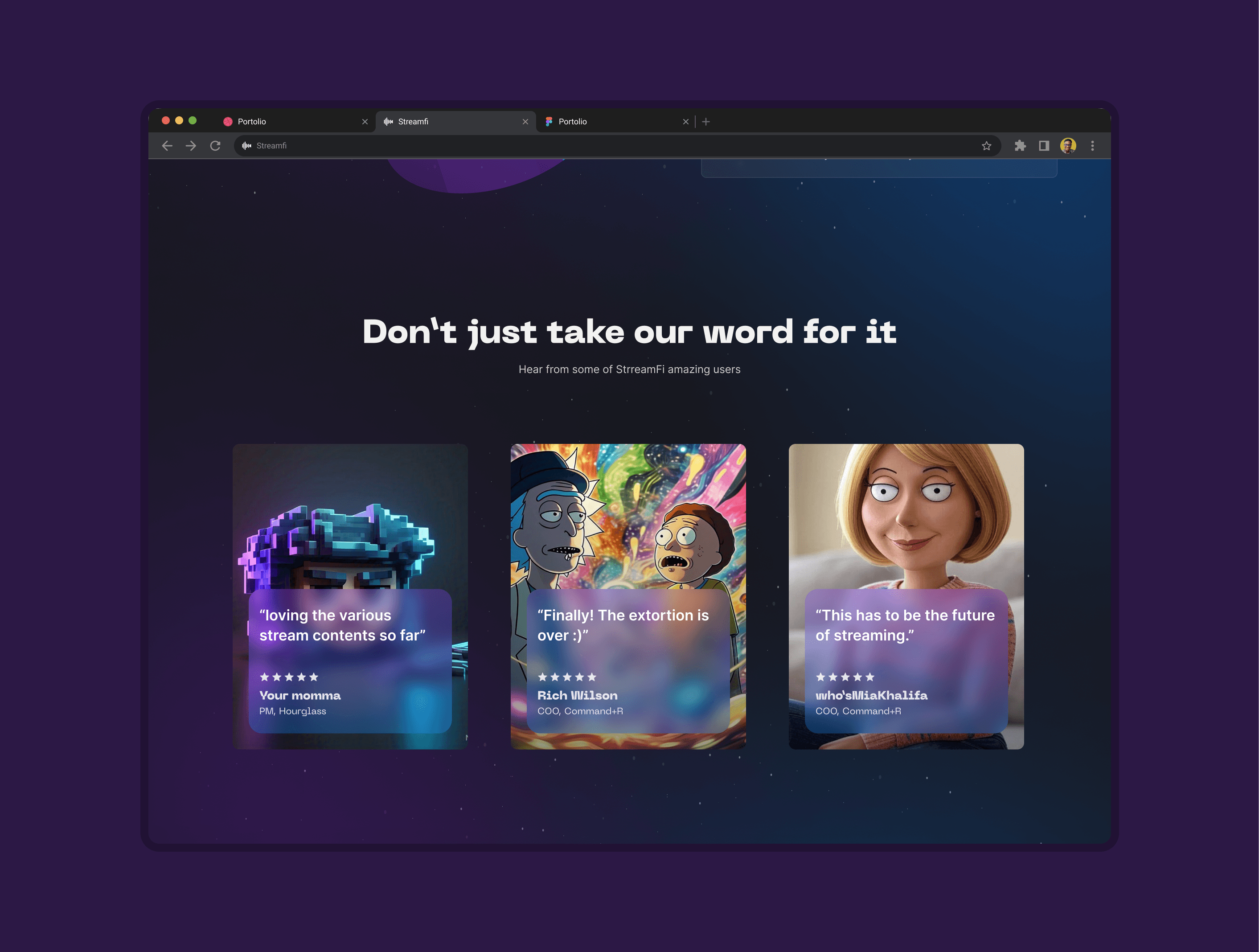Reload the Streamfi page
Screen dimensions: 1259x952
[215, 146]
